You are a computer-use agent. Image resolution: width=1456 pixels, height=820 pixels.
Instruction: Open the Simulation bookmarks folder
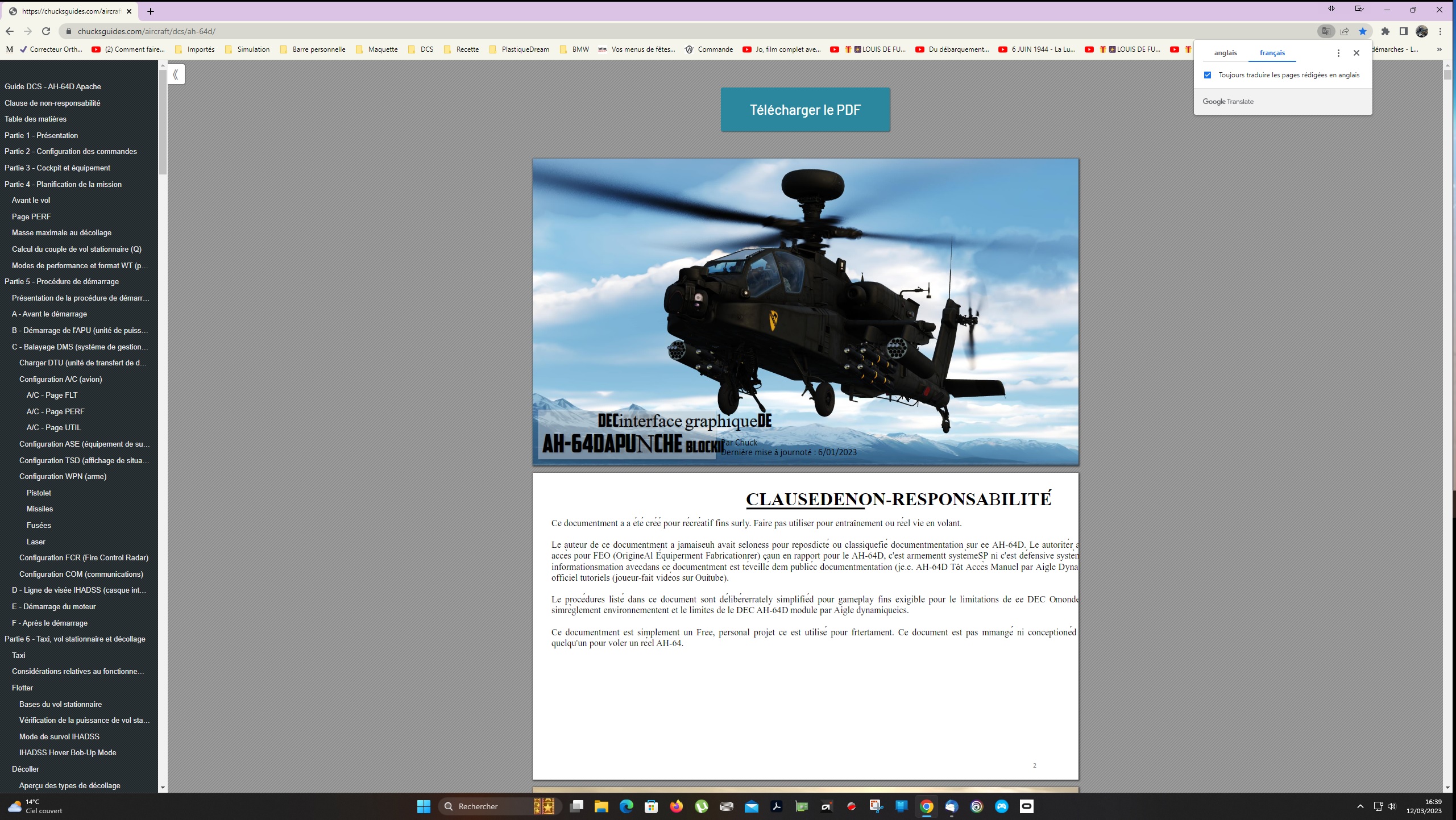(x=247, y=49)
